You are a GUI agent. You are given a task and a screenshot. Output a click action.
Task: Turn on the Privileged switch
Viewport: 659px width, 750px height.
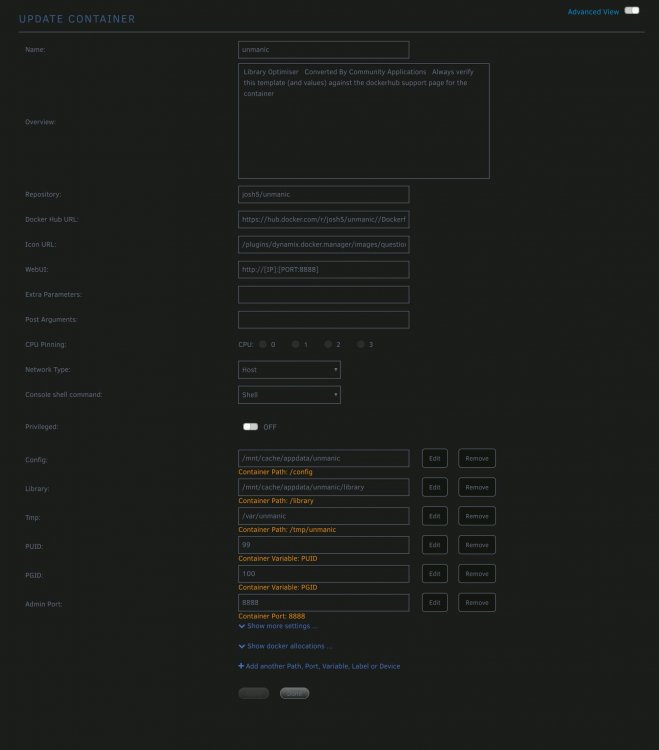tap(250, 427)
